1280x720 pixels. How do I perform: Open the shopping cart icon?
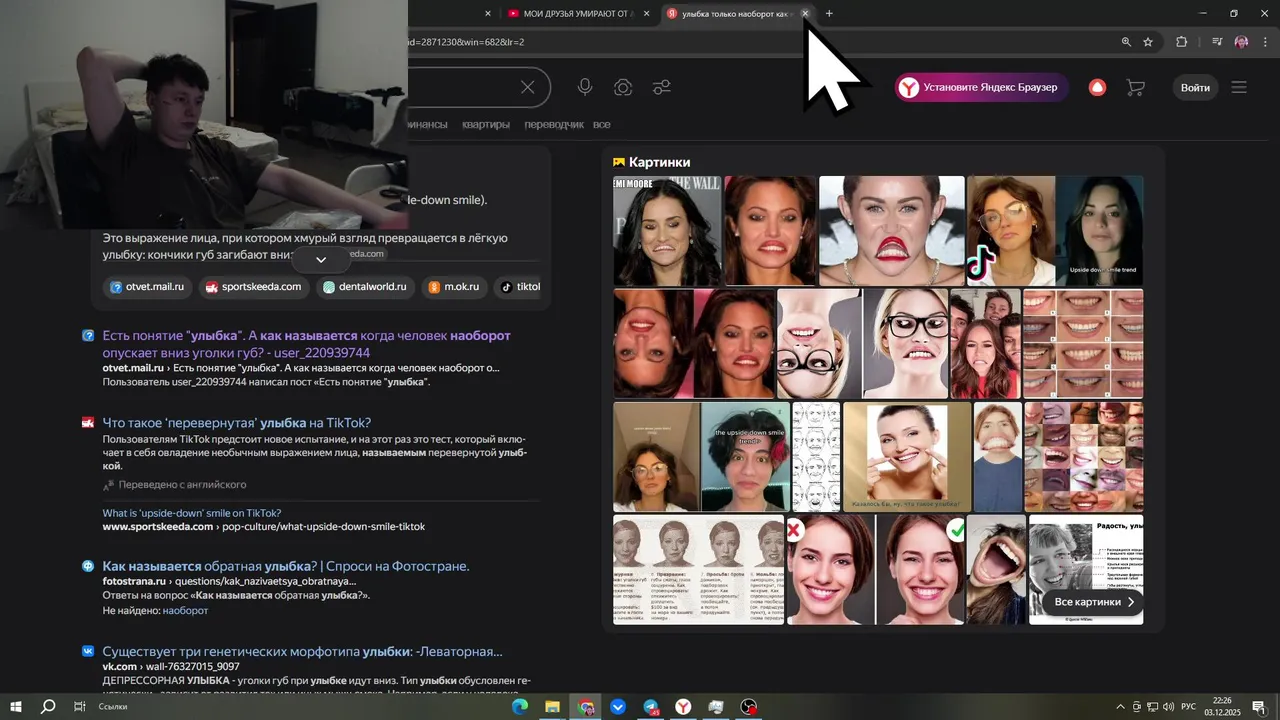(1135, 87)
